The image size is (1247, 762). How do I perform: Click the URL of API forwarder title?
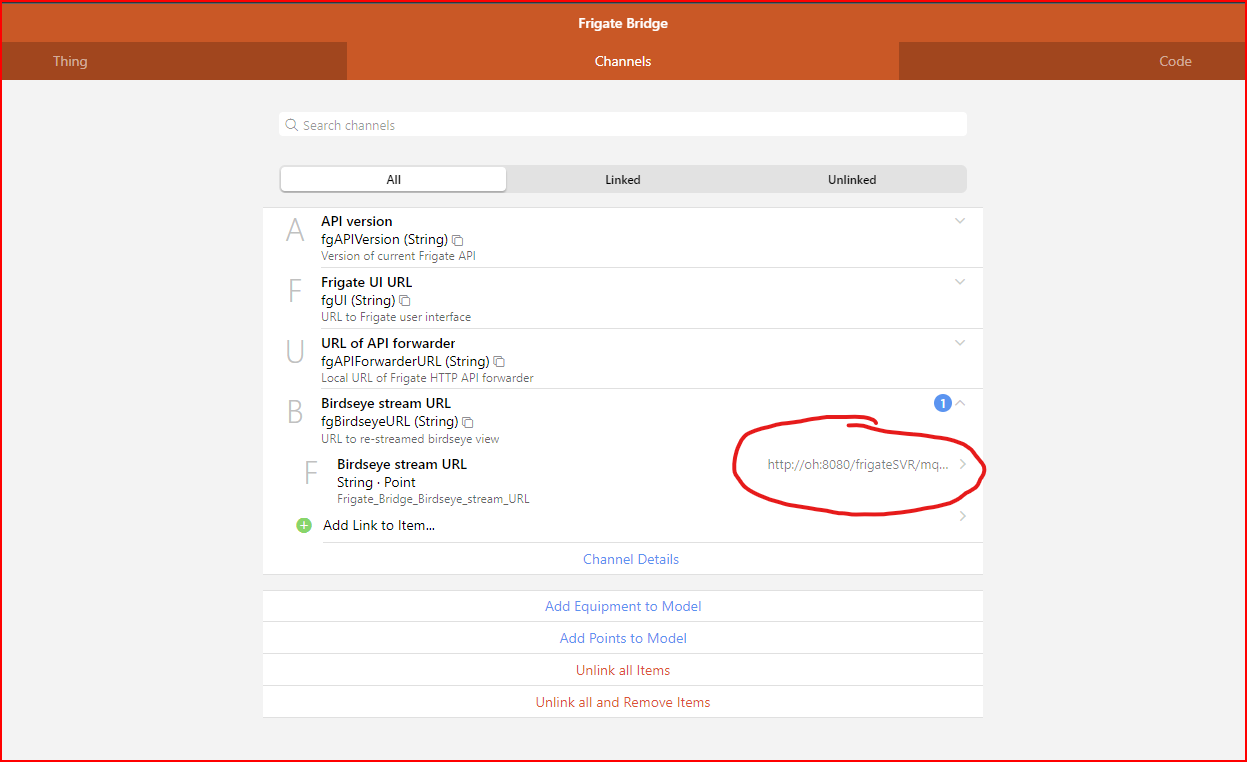click(388, 343)
